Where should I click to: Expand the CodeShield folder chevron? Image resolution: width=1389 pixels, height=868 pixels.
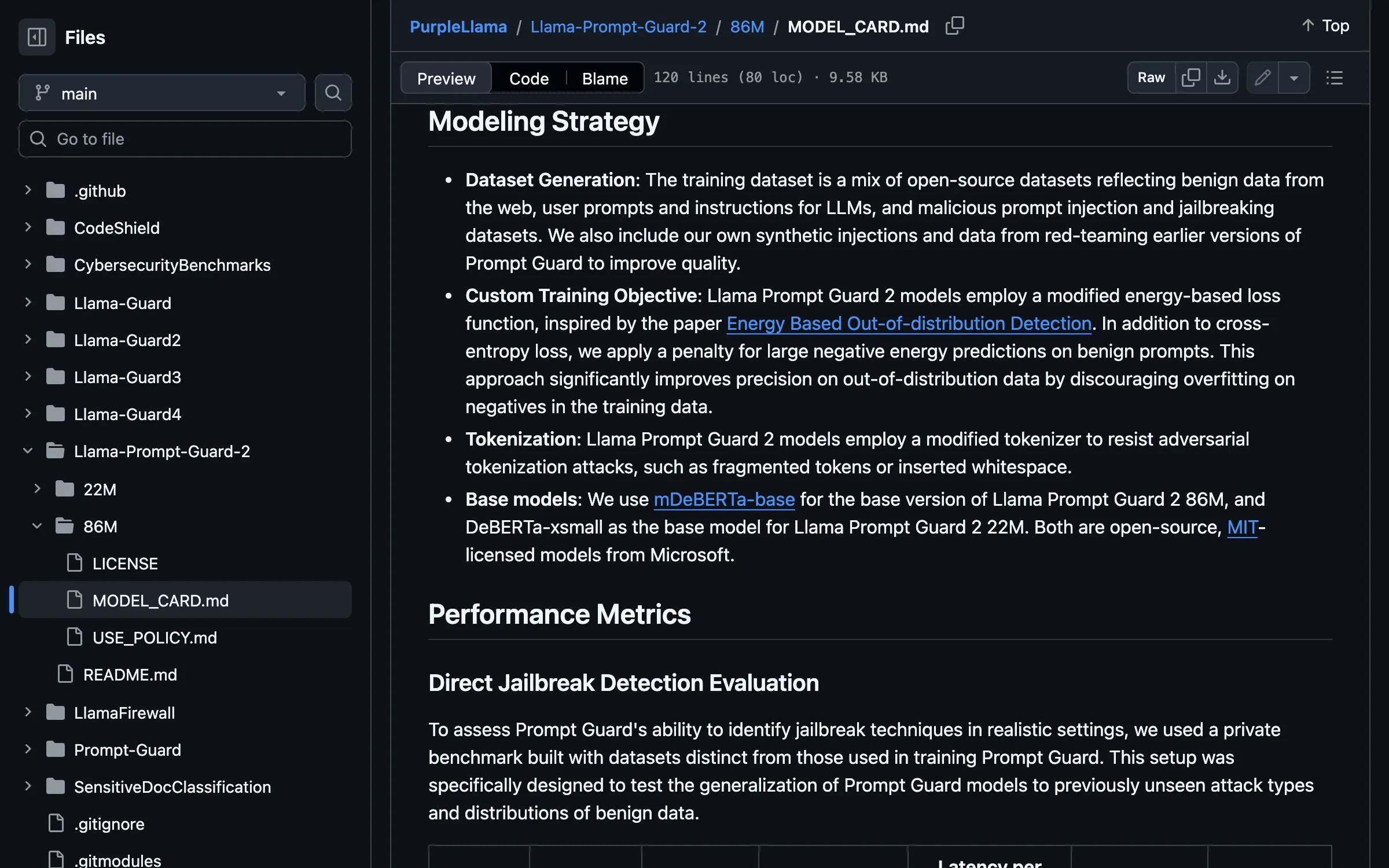28,227
